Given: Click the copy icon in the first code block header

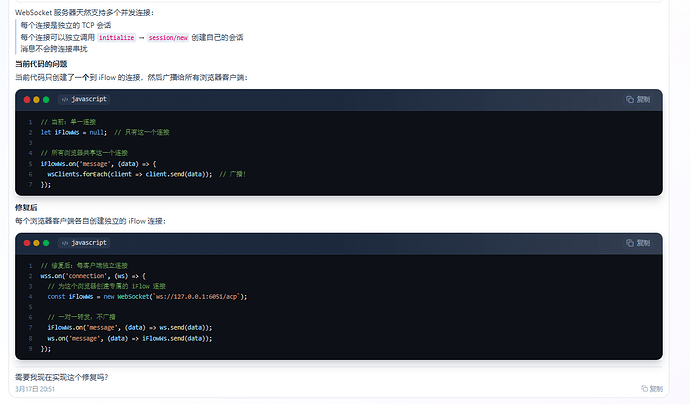Looking at the screenshot, I should (x=630, y=99).
